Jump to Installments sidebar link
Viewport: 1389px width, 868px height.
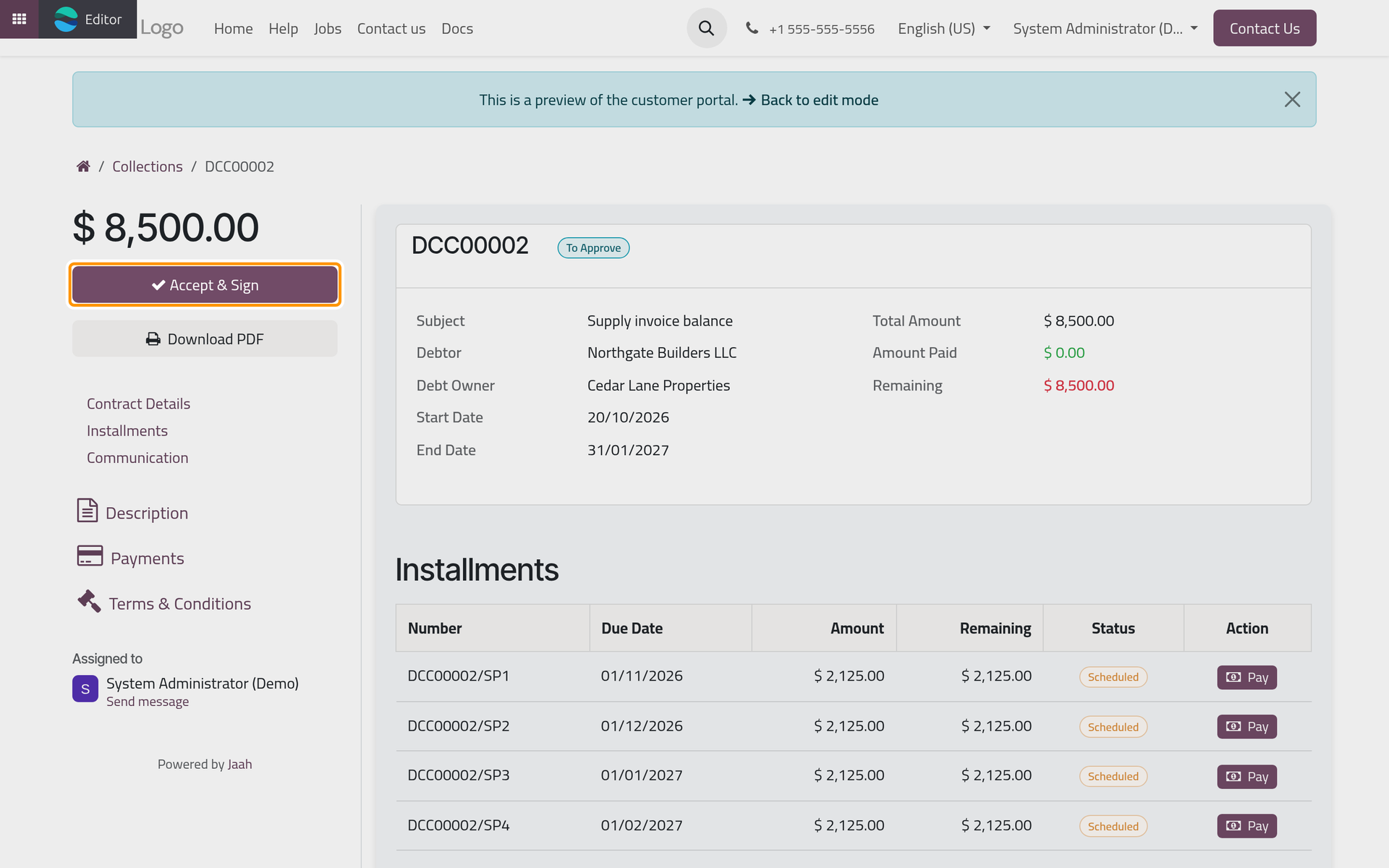pyautogui.click(x=127, y=430)
